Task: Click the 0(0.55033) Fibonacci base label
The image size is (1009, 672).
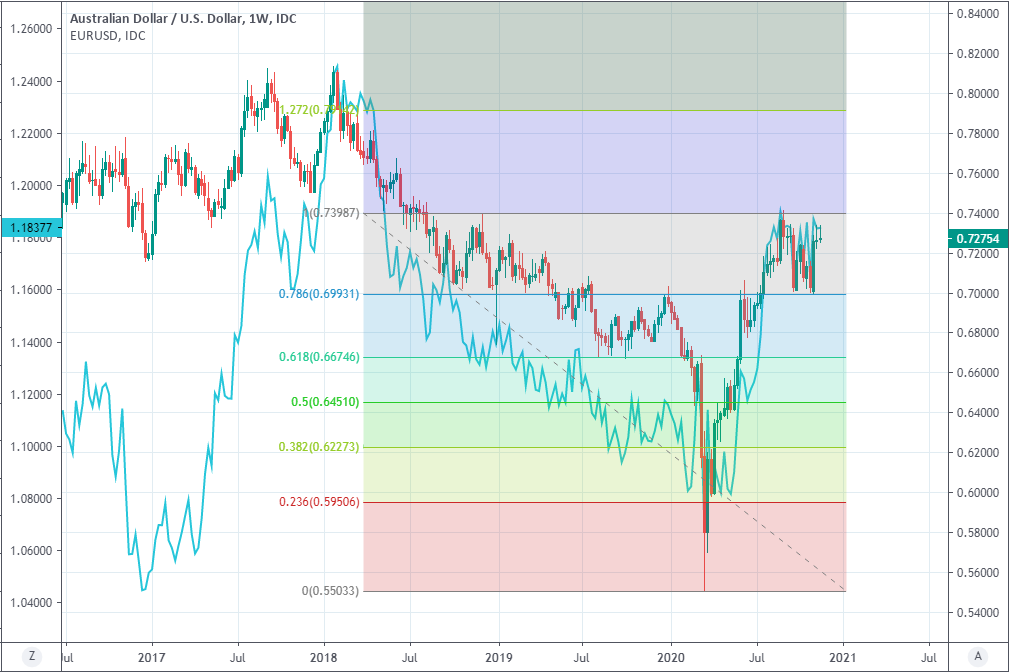Action: [x=330, y=591]
